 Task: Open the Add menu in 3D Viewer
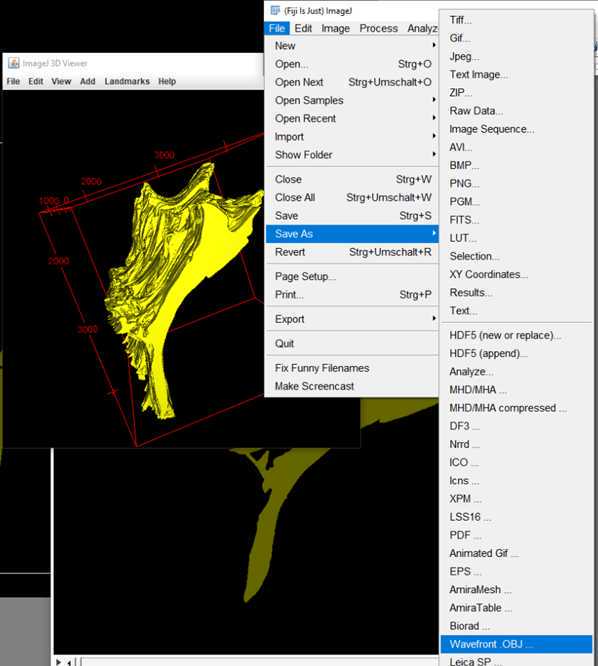pyautogui.click(x=87, y=81)
